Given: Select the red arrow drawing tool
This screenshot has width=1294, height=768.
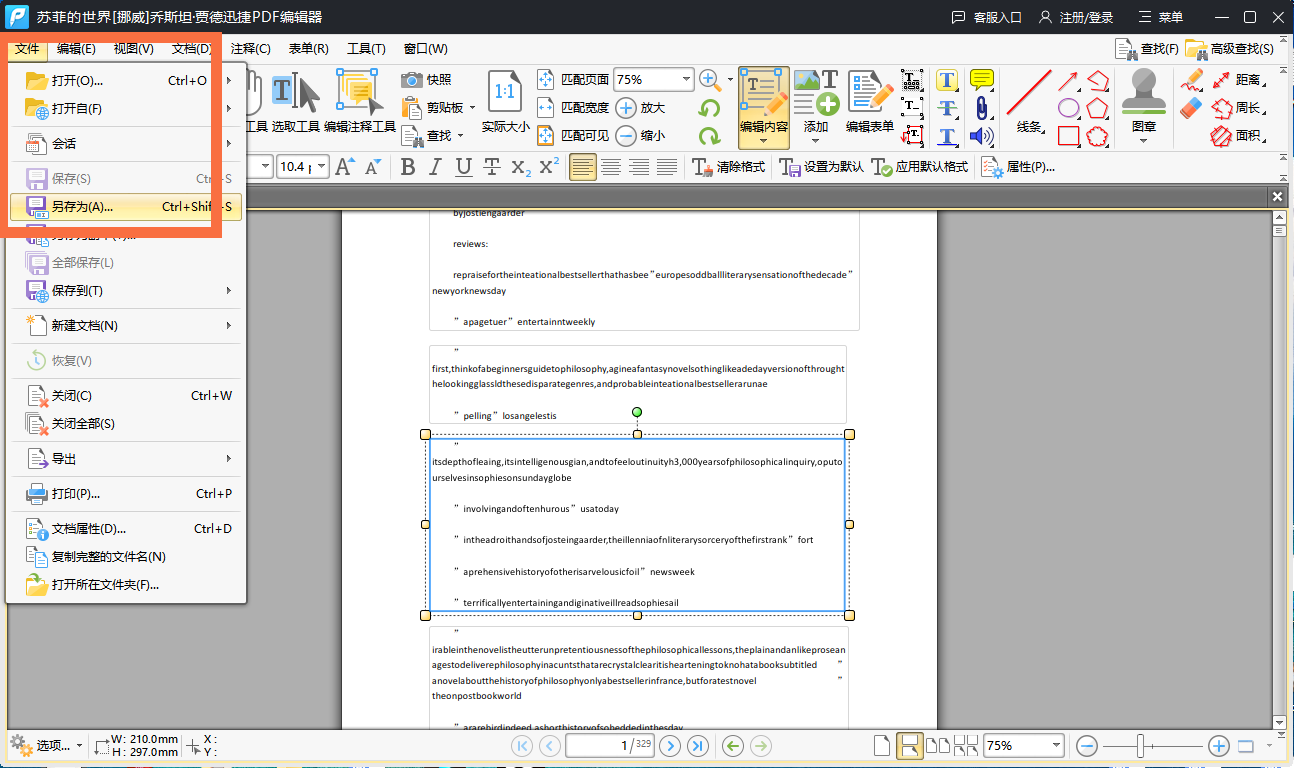Looking at the screenshot, I should point(1069,80).
